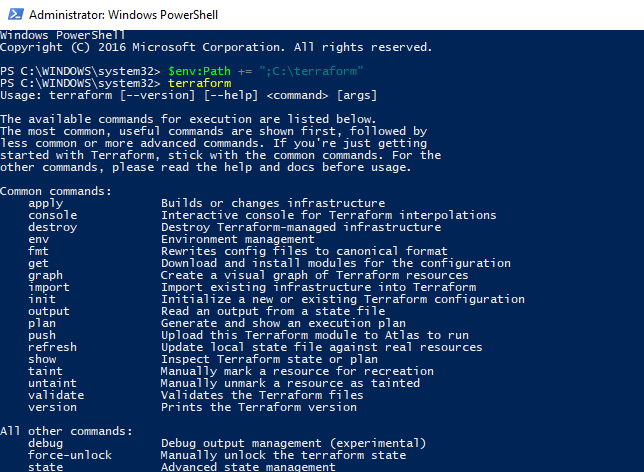Click the 'apply' command in the list
This screenshot has height=472, width=644.
(46, 203)
